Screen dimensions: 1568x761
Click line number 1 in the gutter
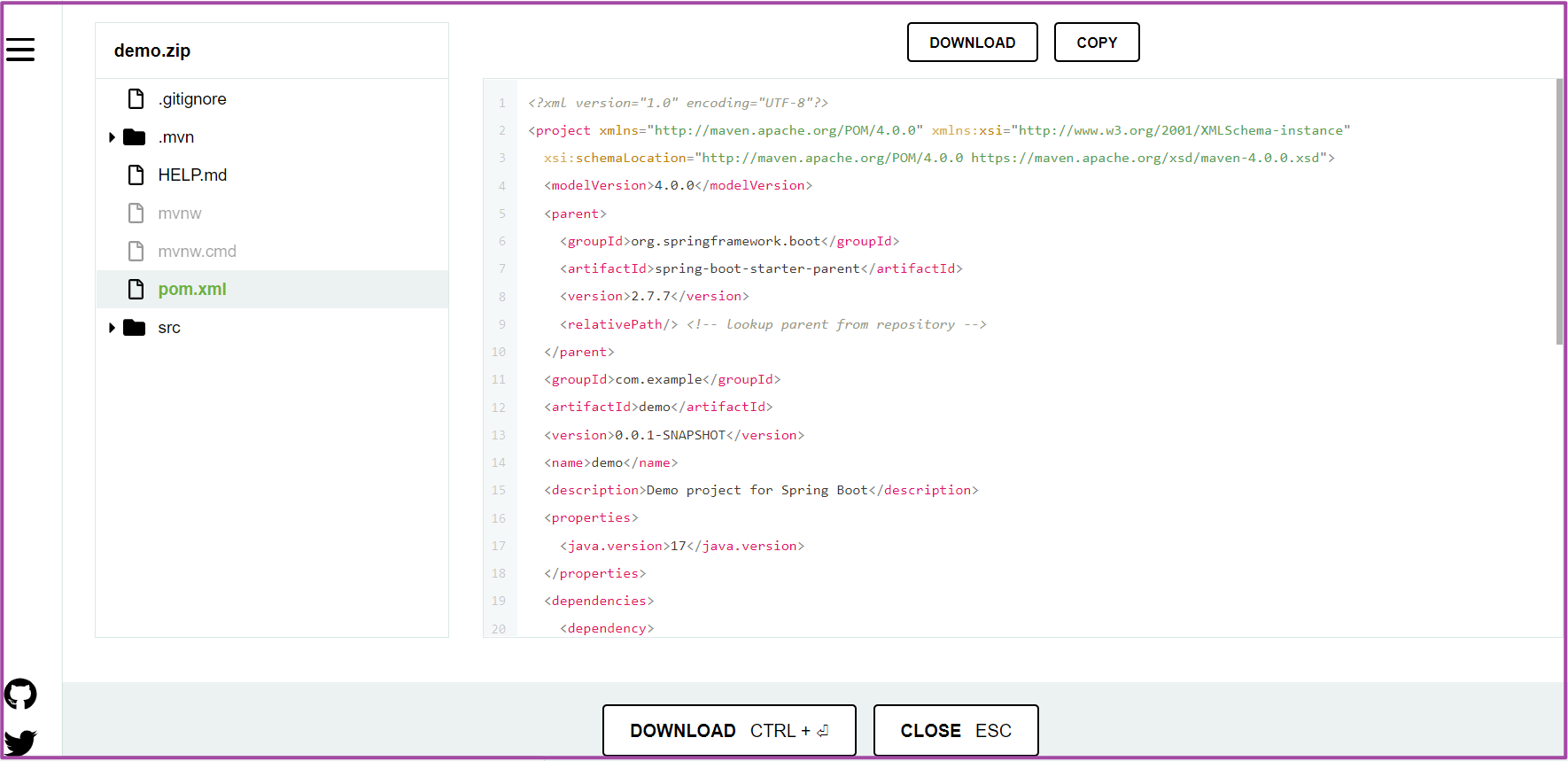click(x=501, y=103)
